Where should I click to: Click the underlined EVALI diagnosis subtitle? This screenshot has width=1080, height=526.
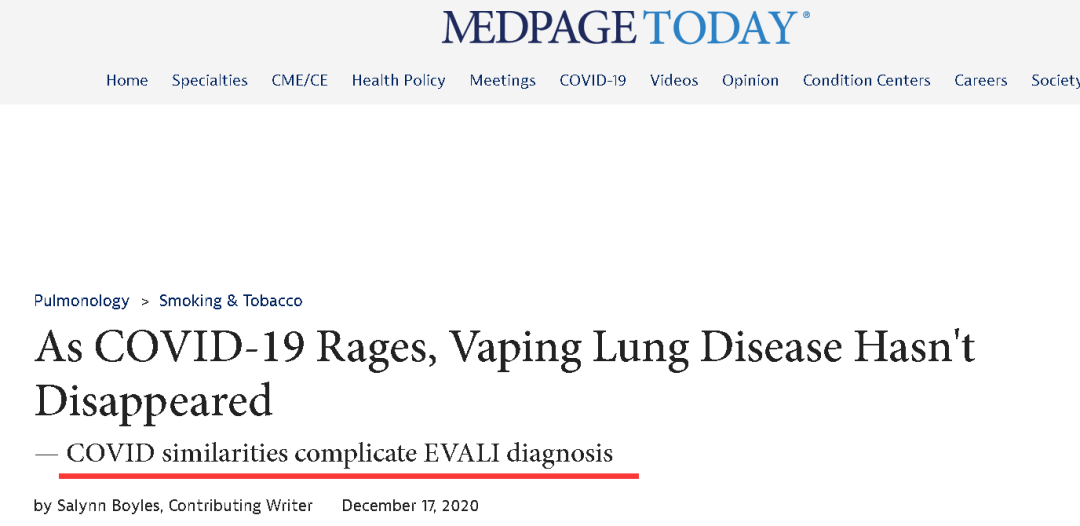coord(340,454)
